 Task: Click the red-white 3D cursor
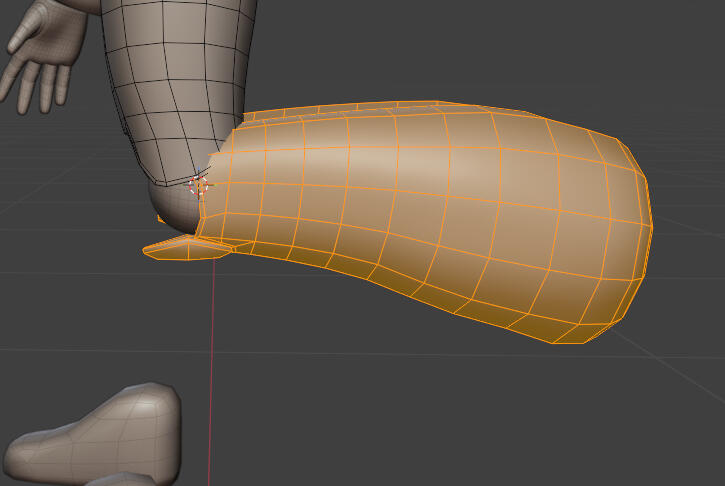coord(199,186)
